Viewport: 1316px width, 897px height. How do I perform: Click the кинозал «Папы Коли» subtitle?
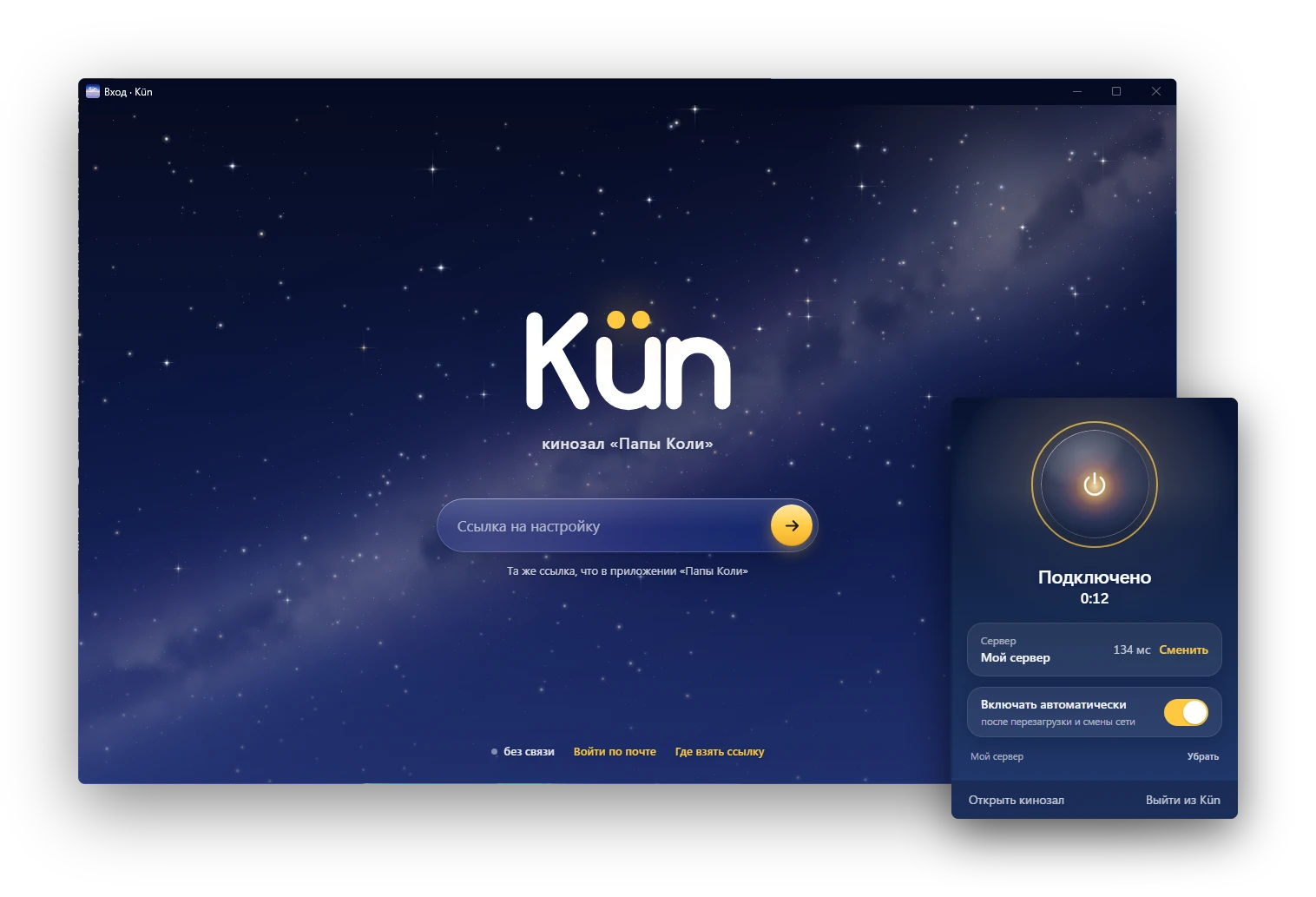coord(628,444)
